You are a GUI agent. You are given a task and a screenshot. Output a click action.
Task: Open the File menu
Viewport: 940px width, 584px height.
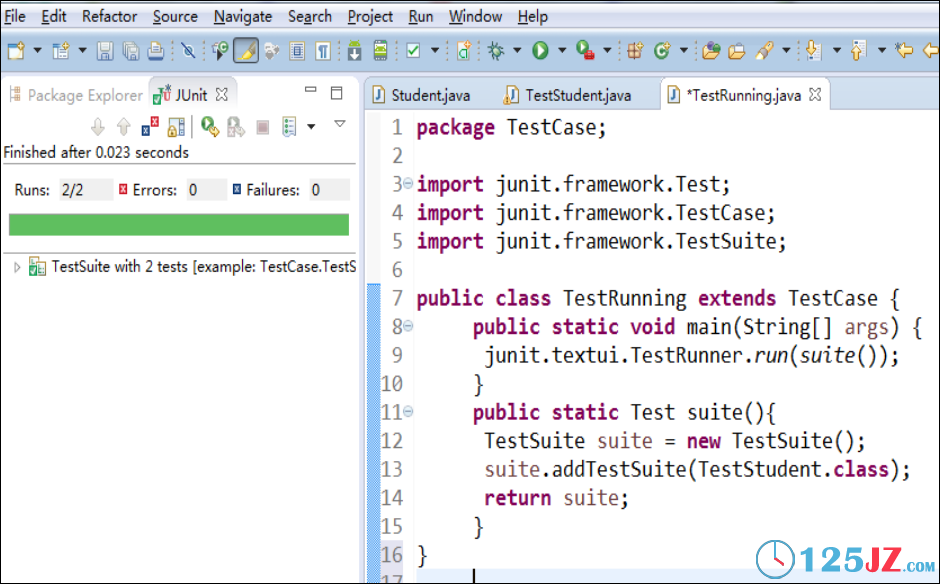pyautogui.click(x=14, y=16)
